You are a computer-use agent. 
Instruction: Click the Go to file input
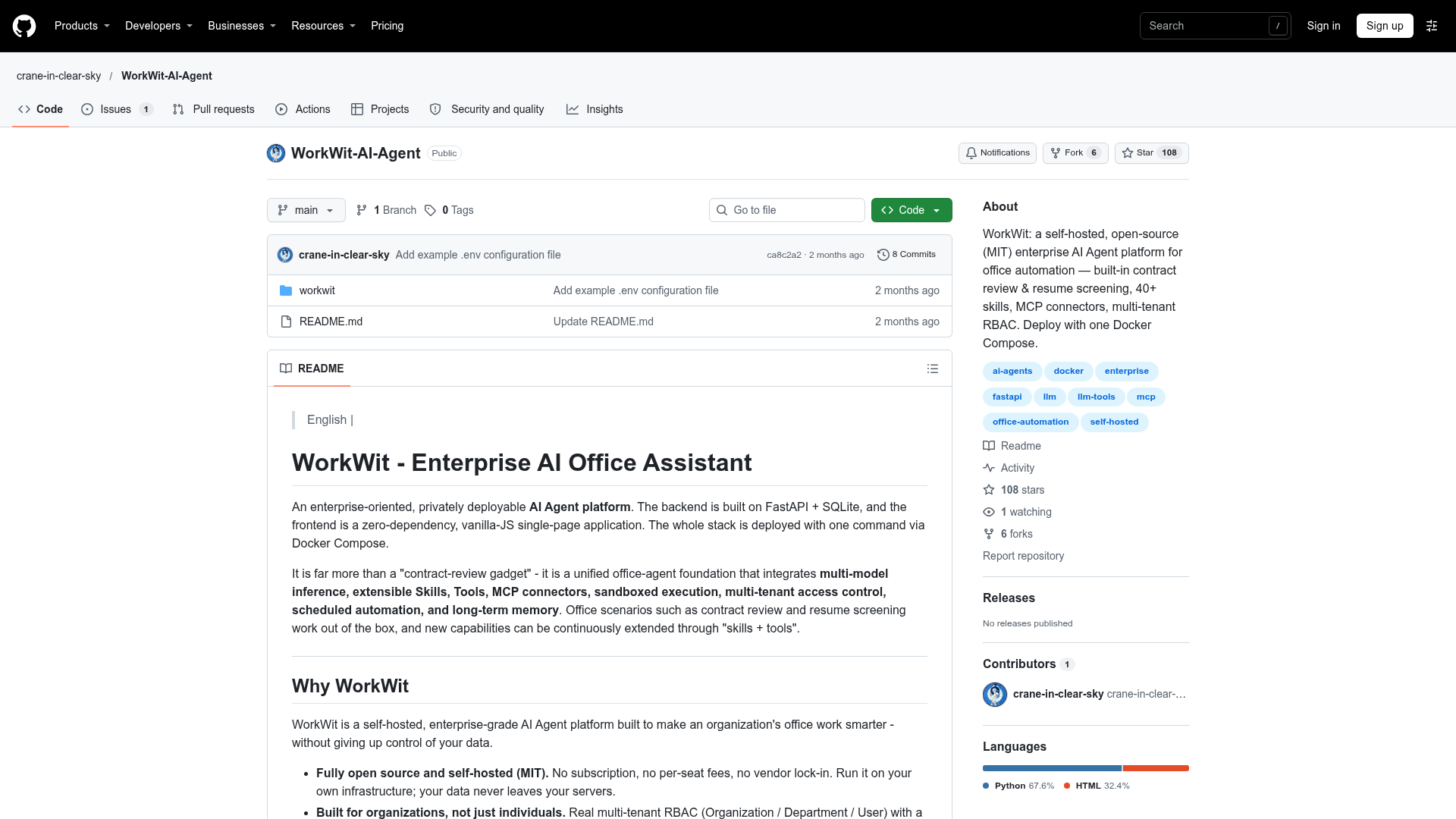pos(787,210)
